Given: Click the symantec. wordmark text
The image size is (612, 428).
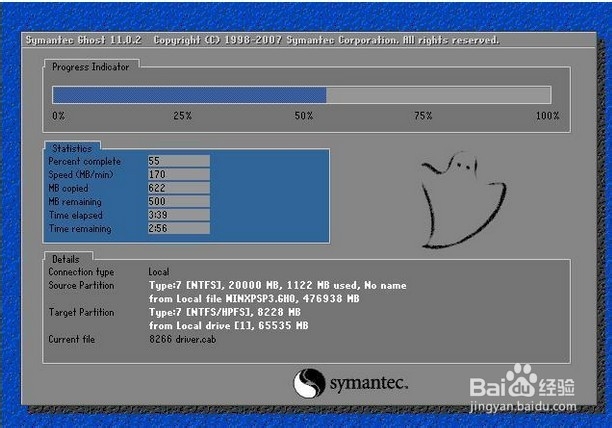Looking at the screenshot, I should click(369, 383).
